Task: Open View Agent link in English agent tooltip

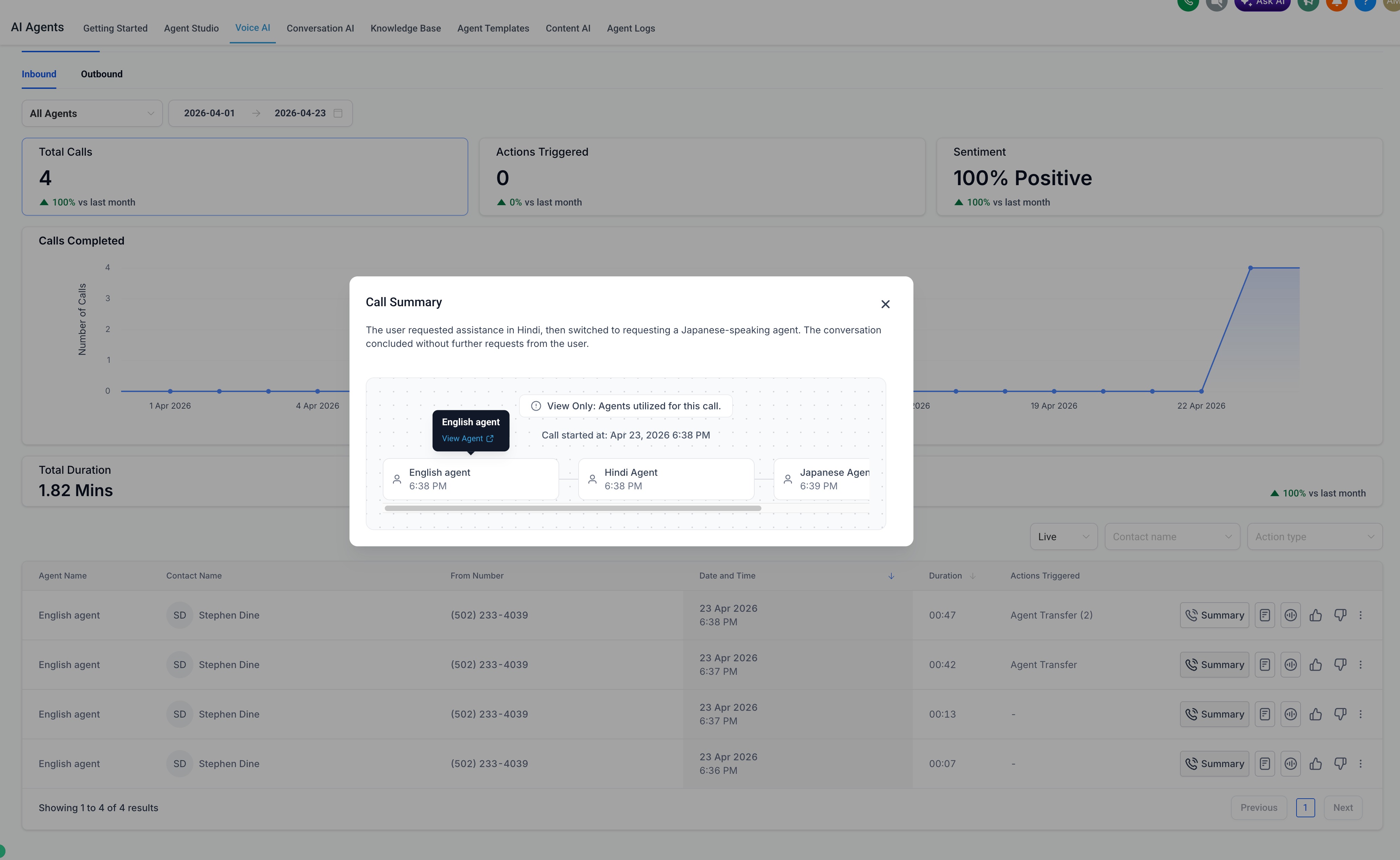Action: click(468, 438)
